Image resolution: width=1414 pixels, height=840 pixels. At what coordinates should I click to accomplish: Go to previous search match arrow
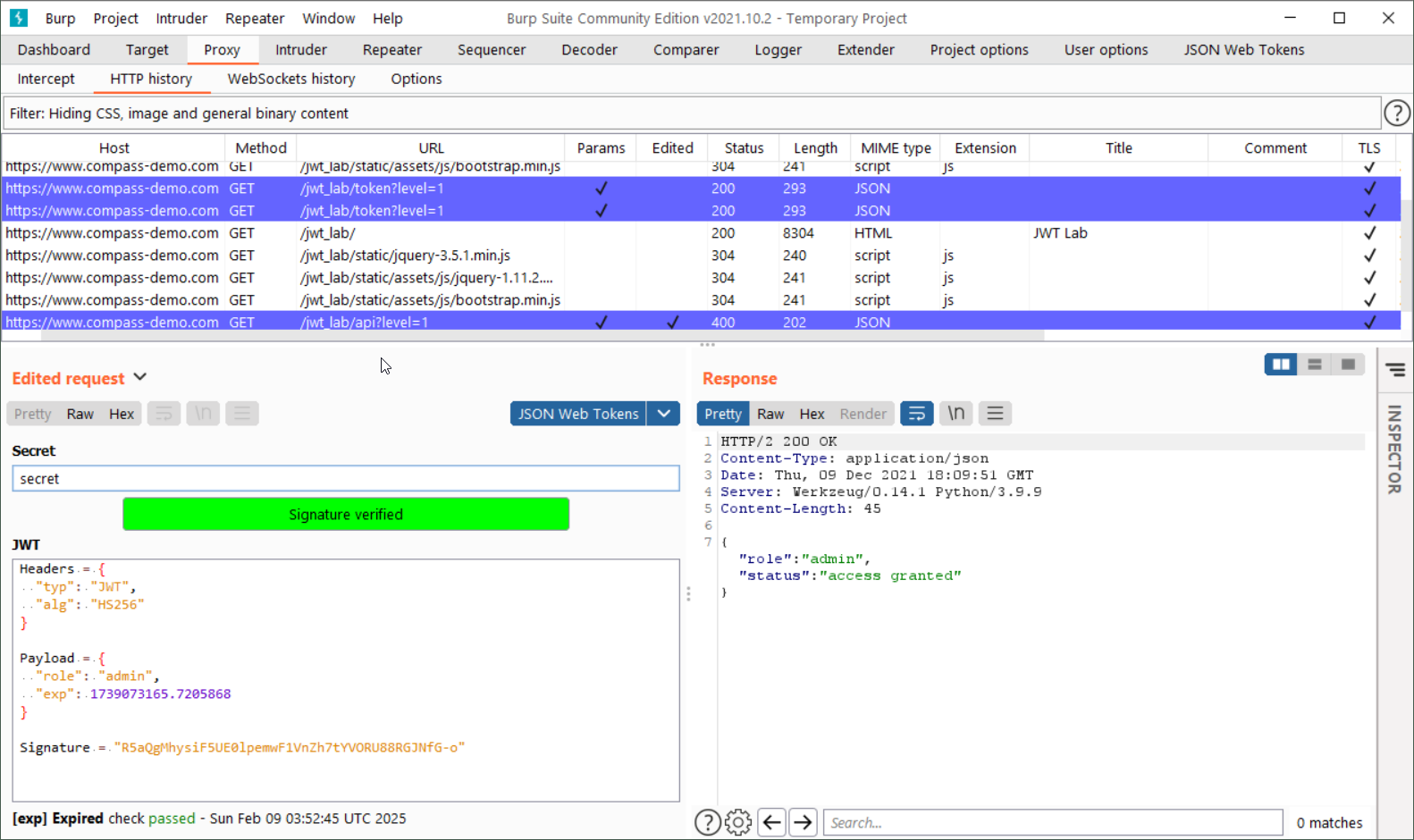[x=772, y=822]
